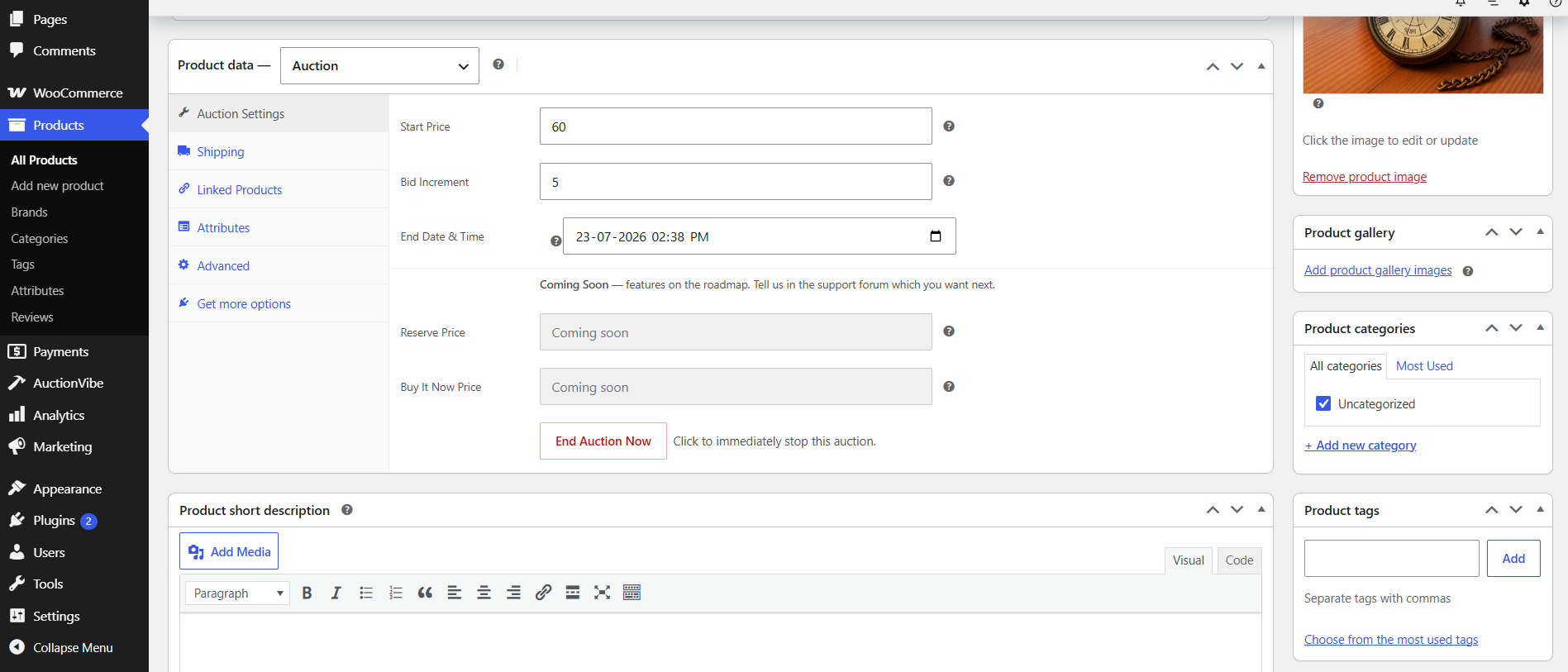Screen dimensions: 1568x672
Task: Insert link using editor toolbar
Action: tap(543, 593)
